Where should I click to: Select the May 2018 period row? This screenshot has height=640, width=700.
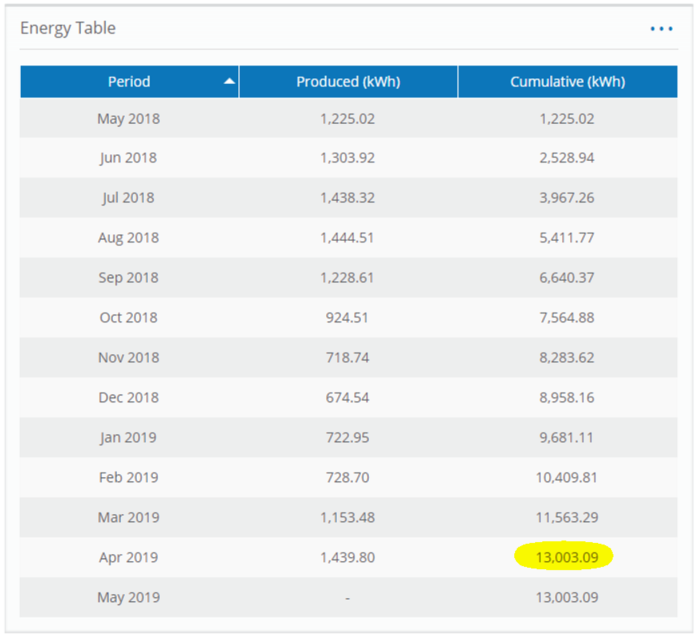point(128,118)
